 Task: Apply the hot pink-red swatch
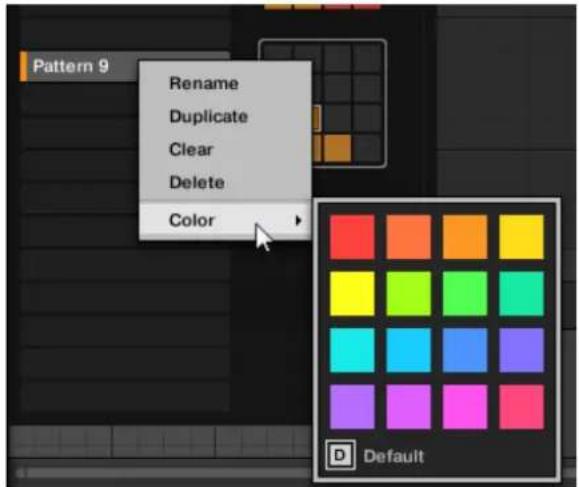tap(521, 407)
